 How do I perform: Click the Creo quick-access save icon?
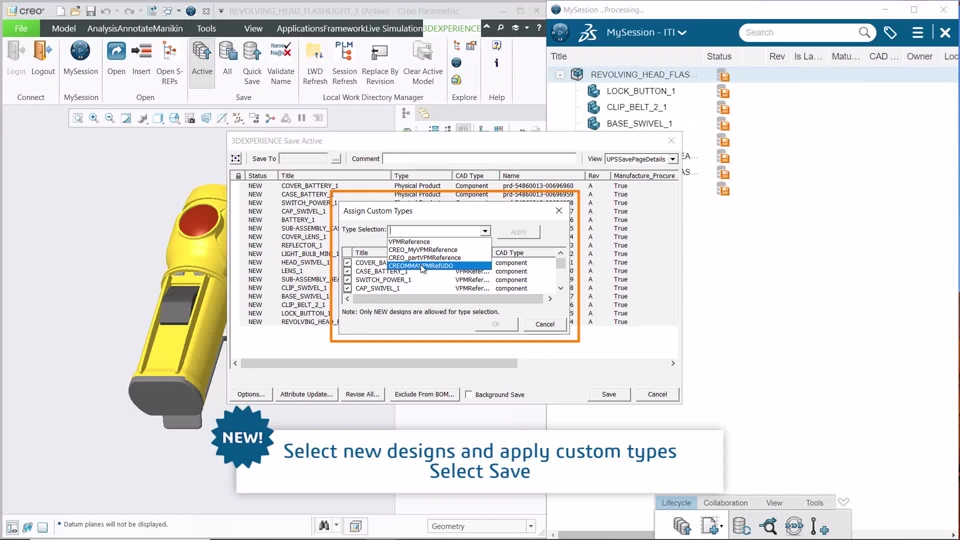pyautogui.click(x=91, y=11)
